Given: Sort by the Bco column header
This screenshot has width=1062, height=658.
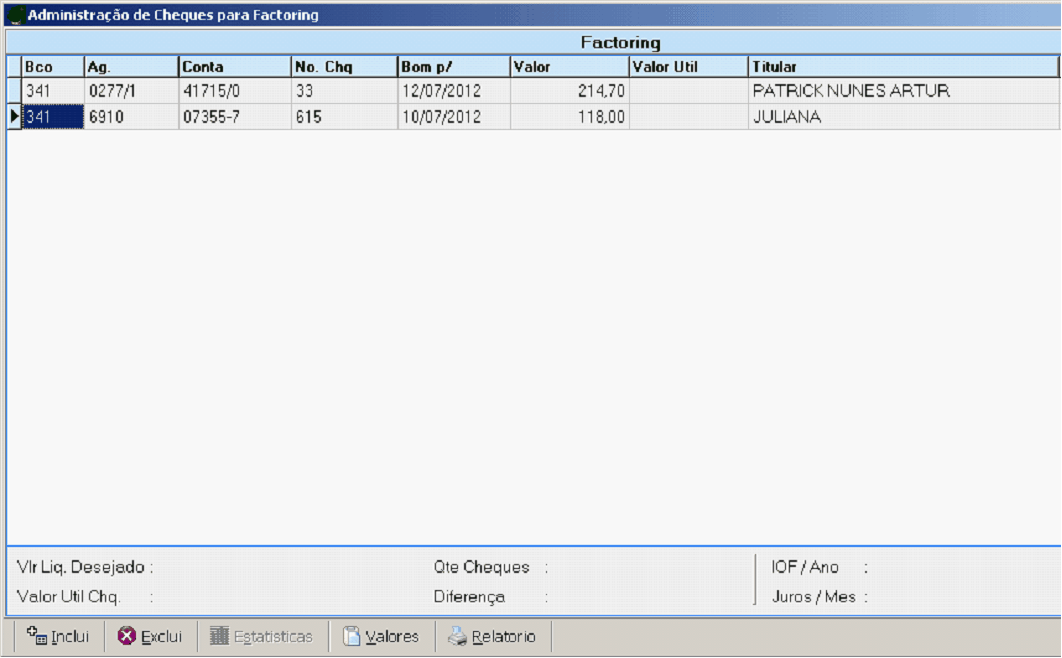Looking at the screenshot, I should pos(52,67).
